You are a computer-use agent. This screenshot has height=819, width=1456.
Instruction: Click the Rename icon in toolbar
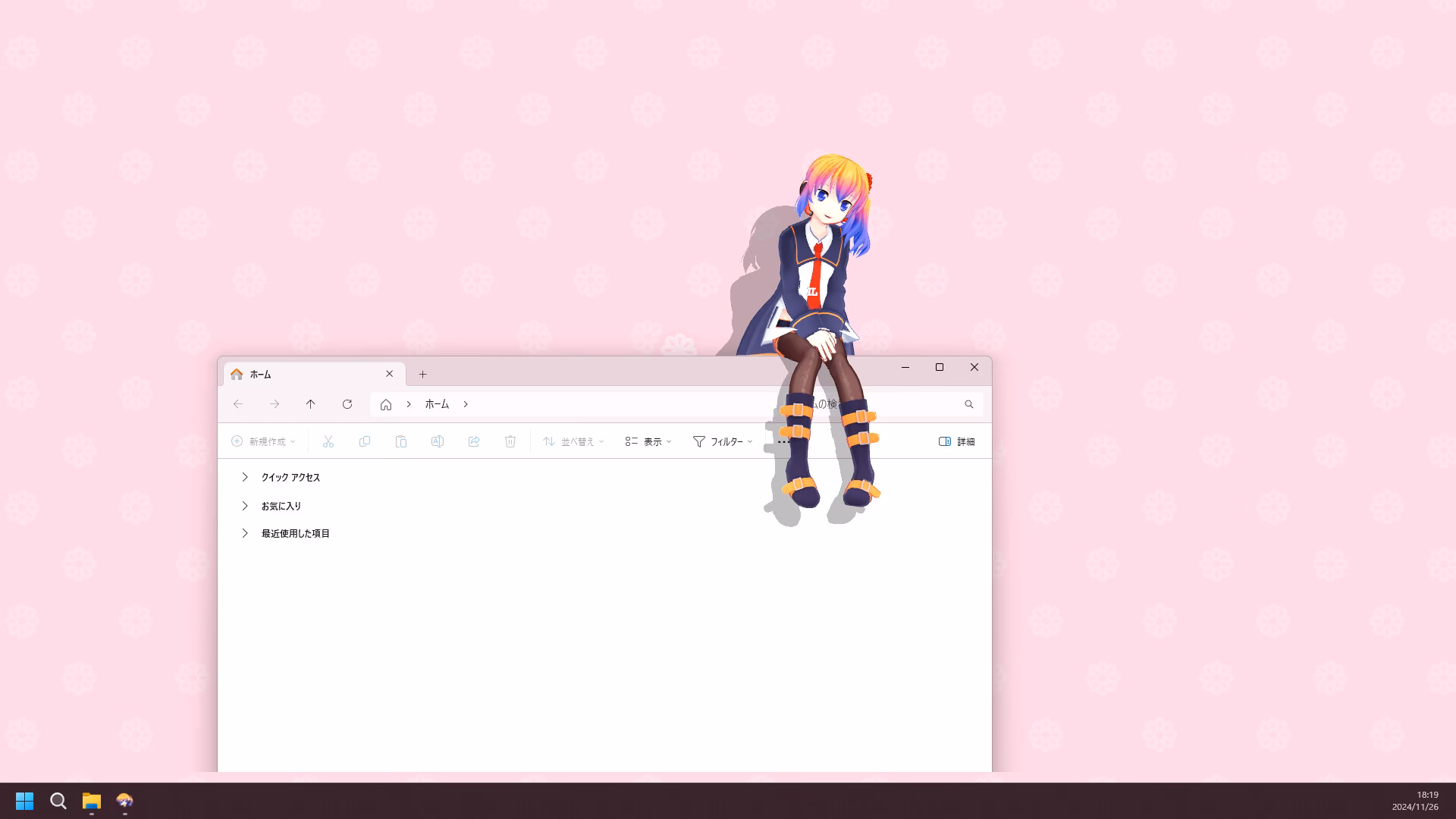pos(438,441)
